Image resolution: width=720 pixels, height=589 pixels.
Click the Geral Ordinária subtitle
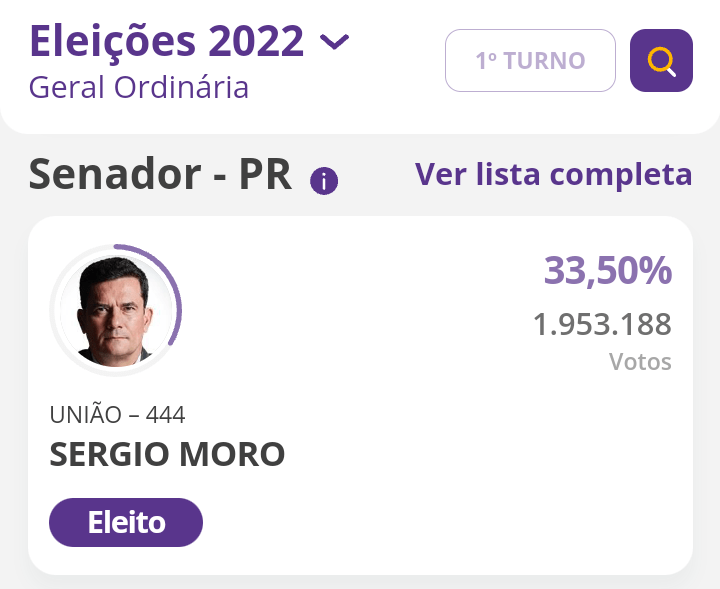[138, 87]
